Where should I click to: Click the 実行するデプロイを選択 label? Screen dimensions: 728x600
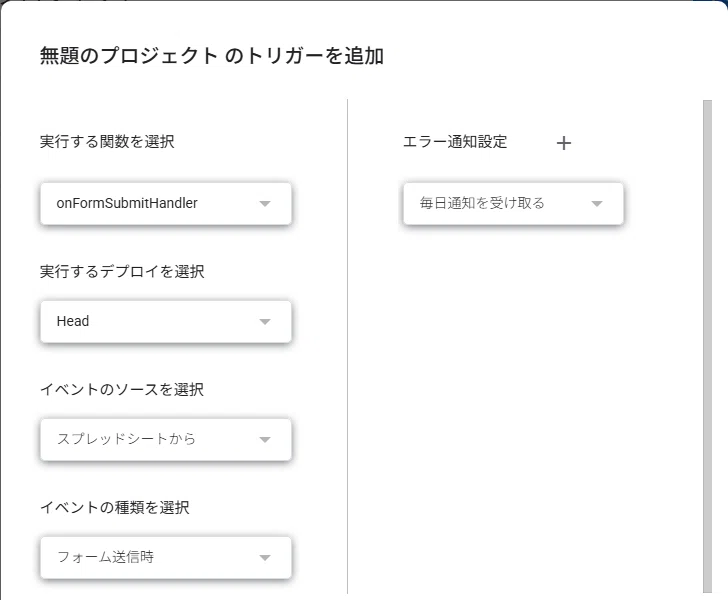click(x=122, y=272)
